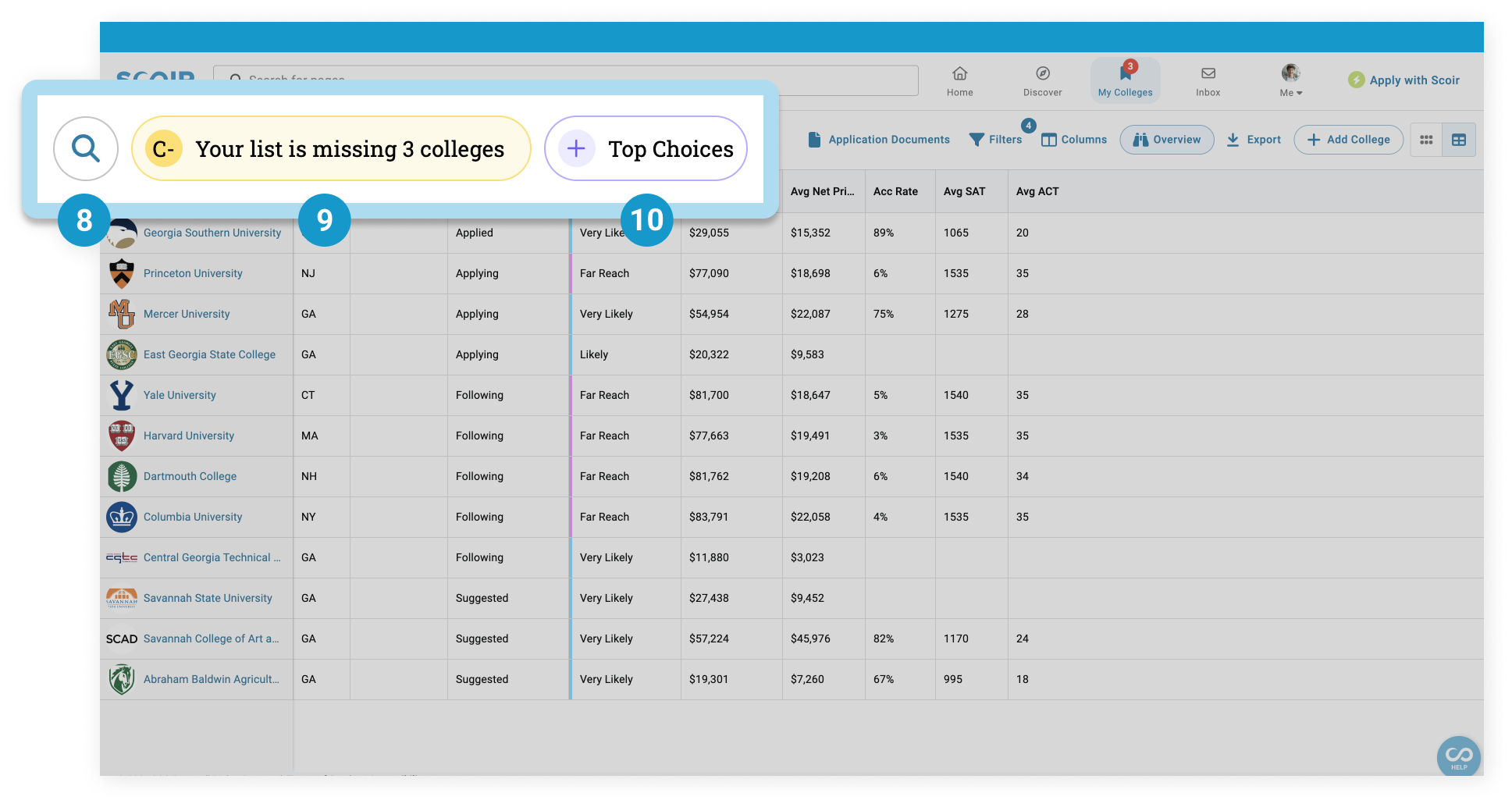Image resolution: width=1512 pixels, height=804 pixels.
Task: Open Columbia University link
Action: pyautogui.click(x=193, y=517)
